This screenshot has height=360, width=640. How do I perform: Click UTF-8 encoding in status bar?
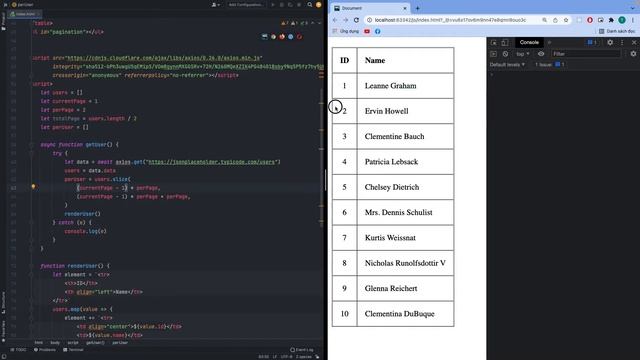[x=287, y=357]
